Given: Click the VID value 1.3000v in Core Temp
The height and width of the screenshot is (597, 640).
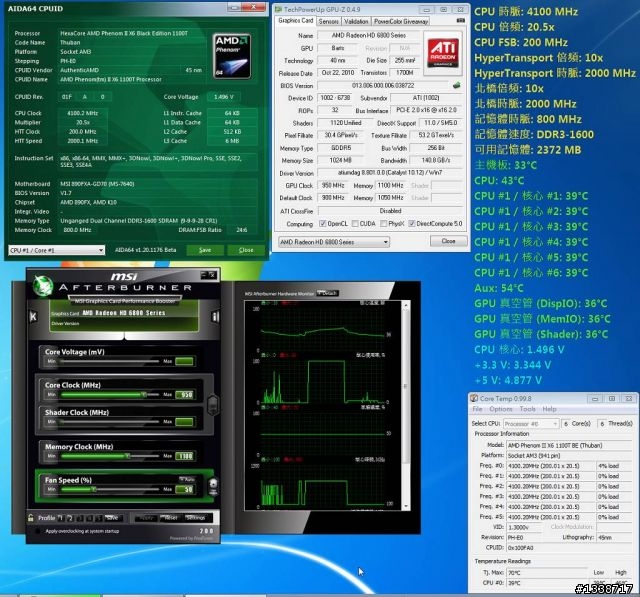Looking at the screenshot, I should (x=524, y=527).
